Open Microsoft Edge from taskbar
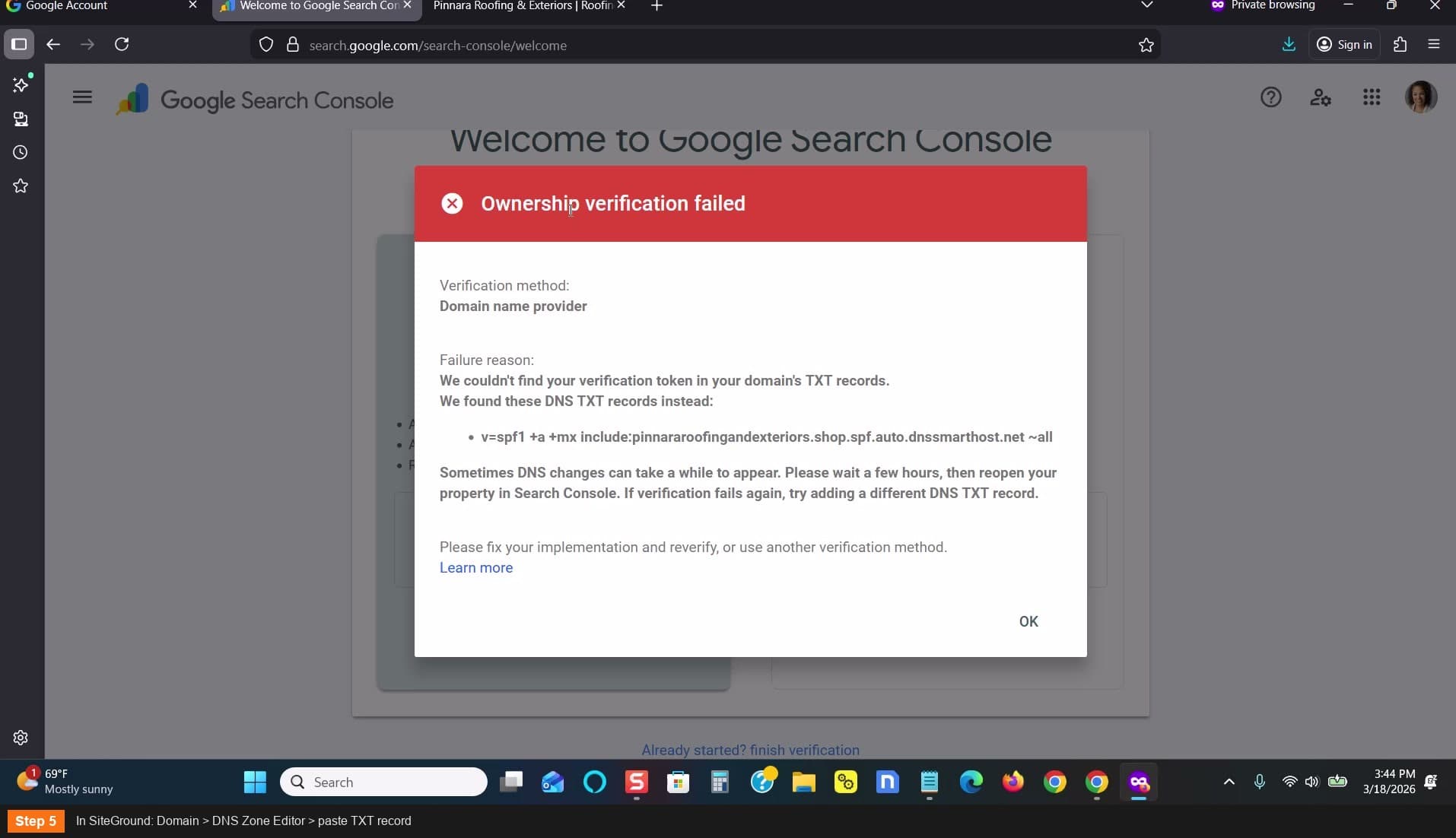 click(x=971, y=782)
